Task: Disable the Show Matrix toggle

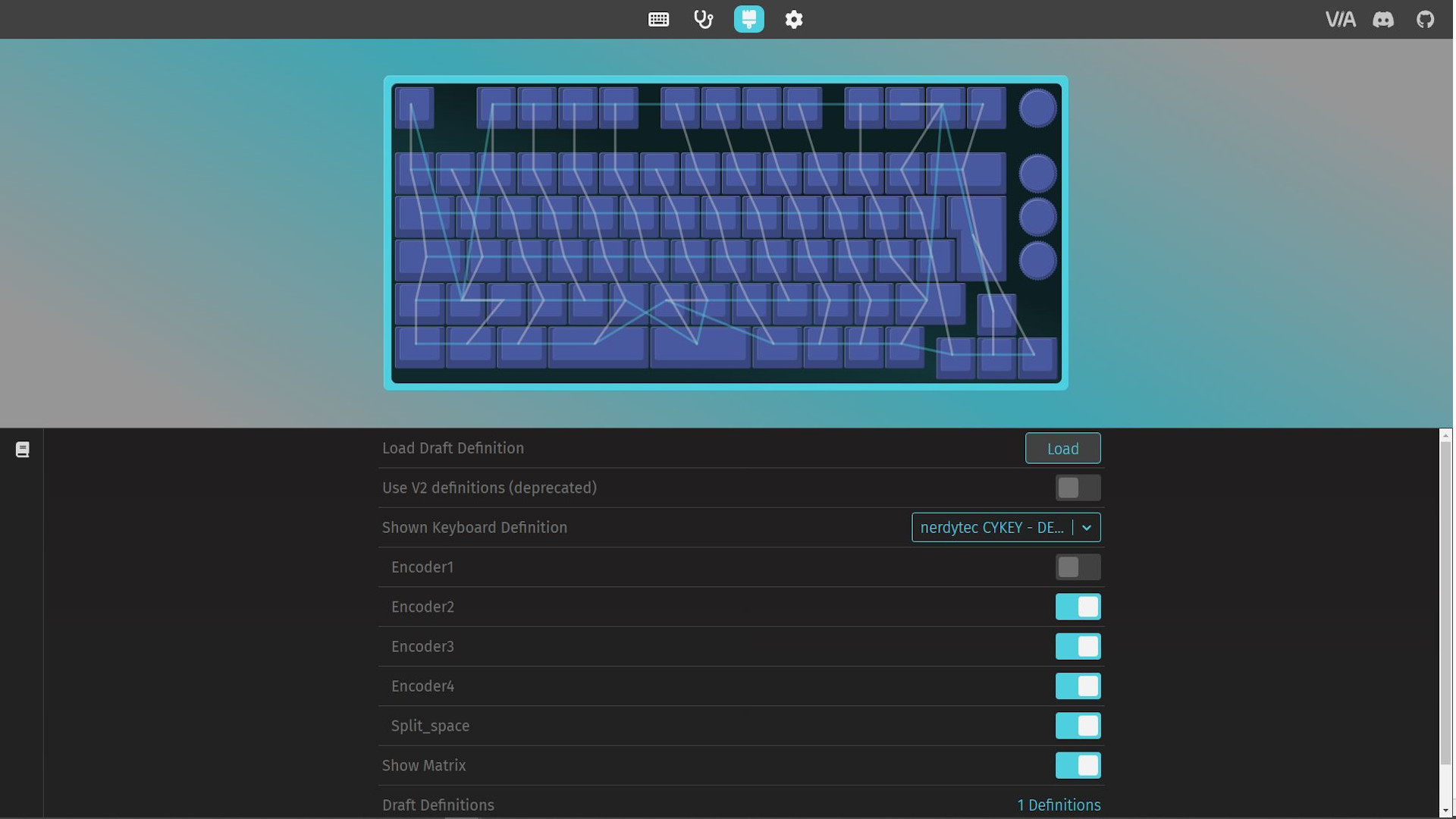Action: 1078,765
